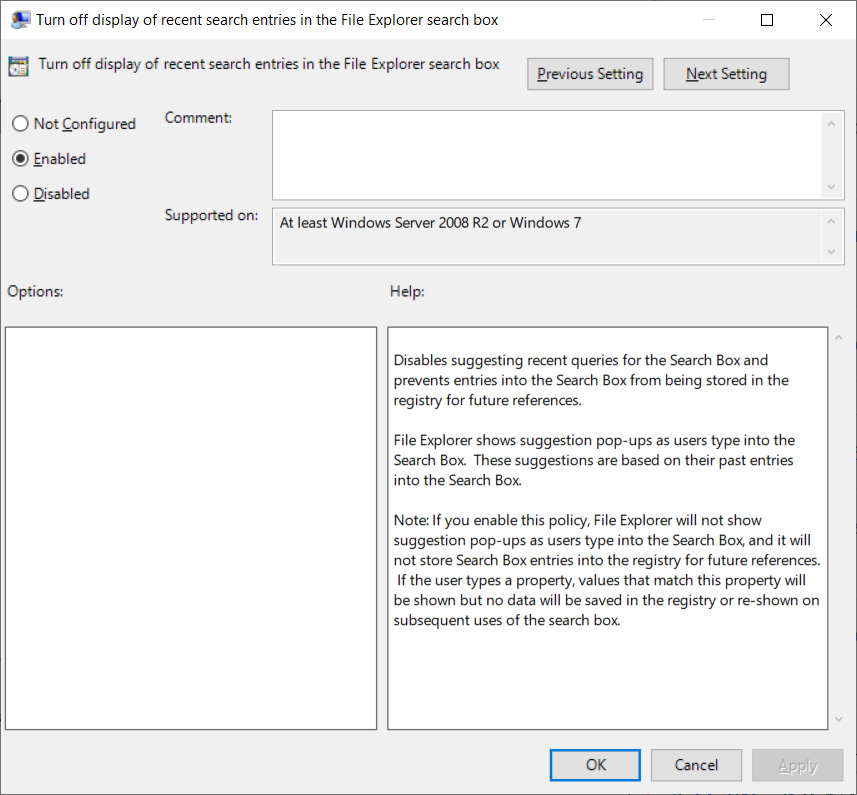
Task: Select the Not Configured radio button
Action: [19, 123]
